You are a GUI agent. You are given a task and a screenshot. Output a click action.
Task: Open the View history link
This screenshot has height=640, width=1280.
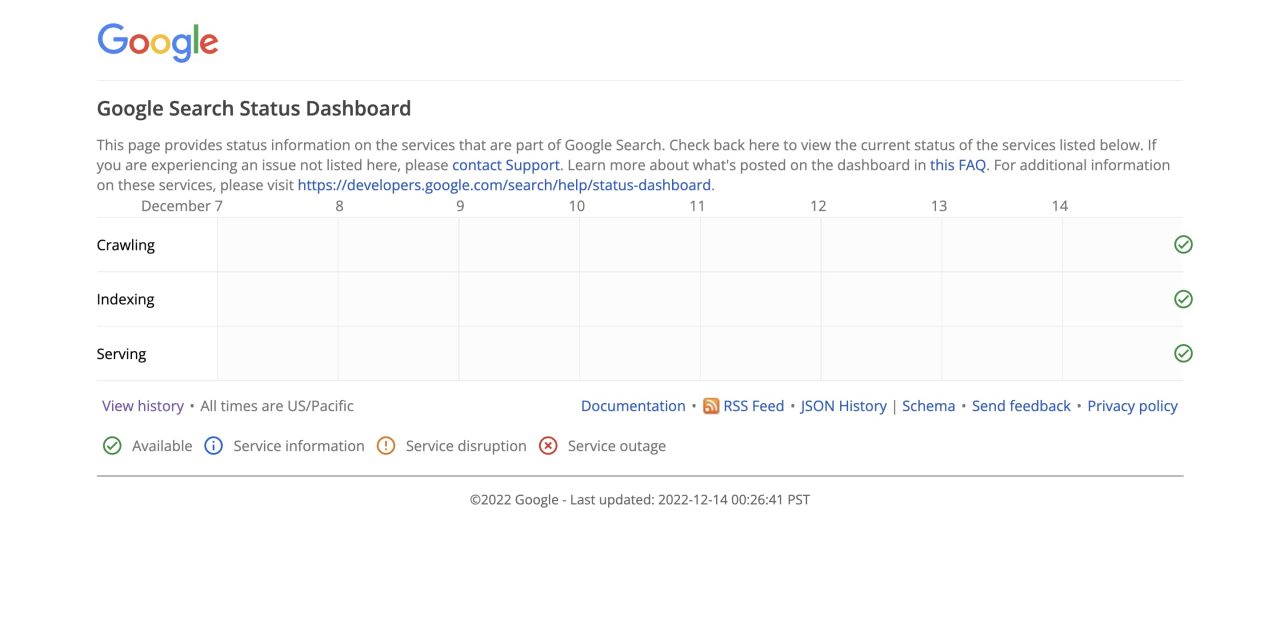(x=142, y=405)
